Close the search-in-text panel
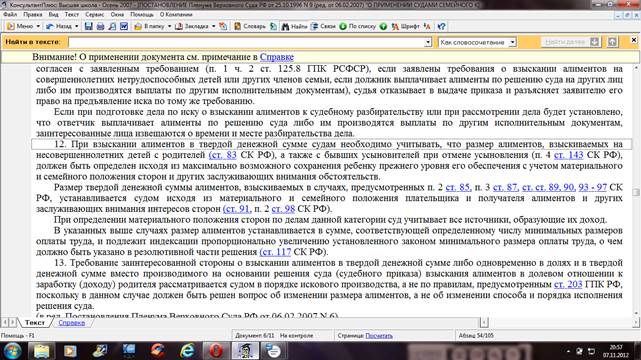Screen dimensions: 641x360 (x=634, y=40)
